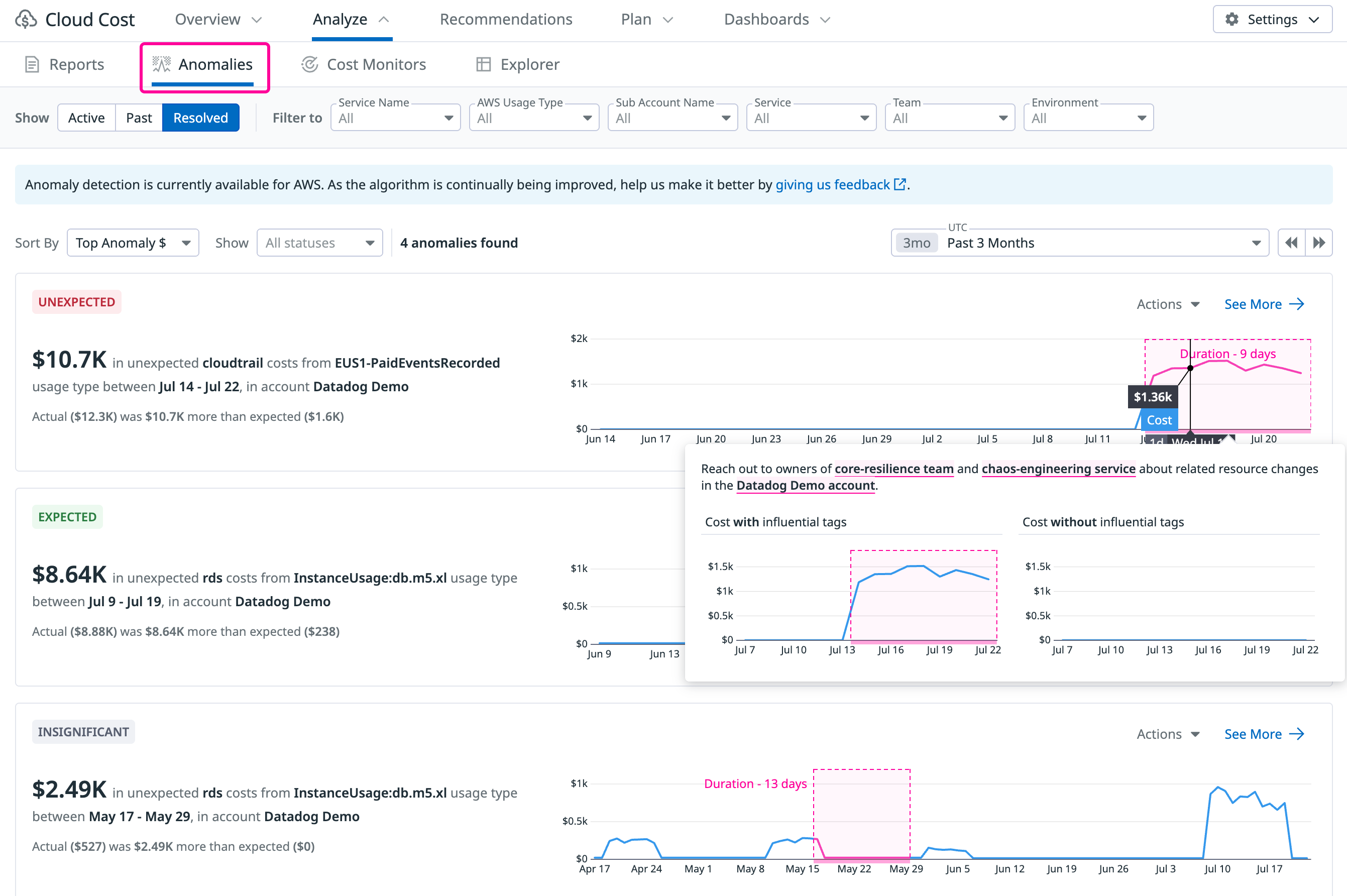Open the Overview menu
The width and height of the screenshot is (1347, 896).
point(218,20)
